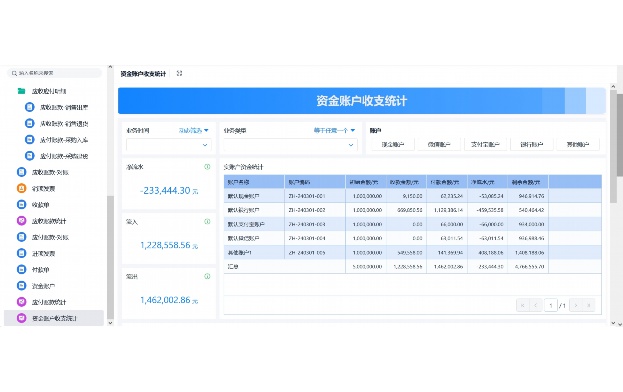The image size is (623, 392).
Task: Click the sidebar scroll-down arrow
Action: coord(110,323)
